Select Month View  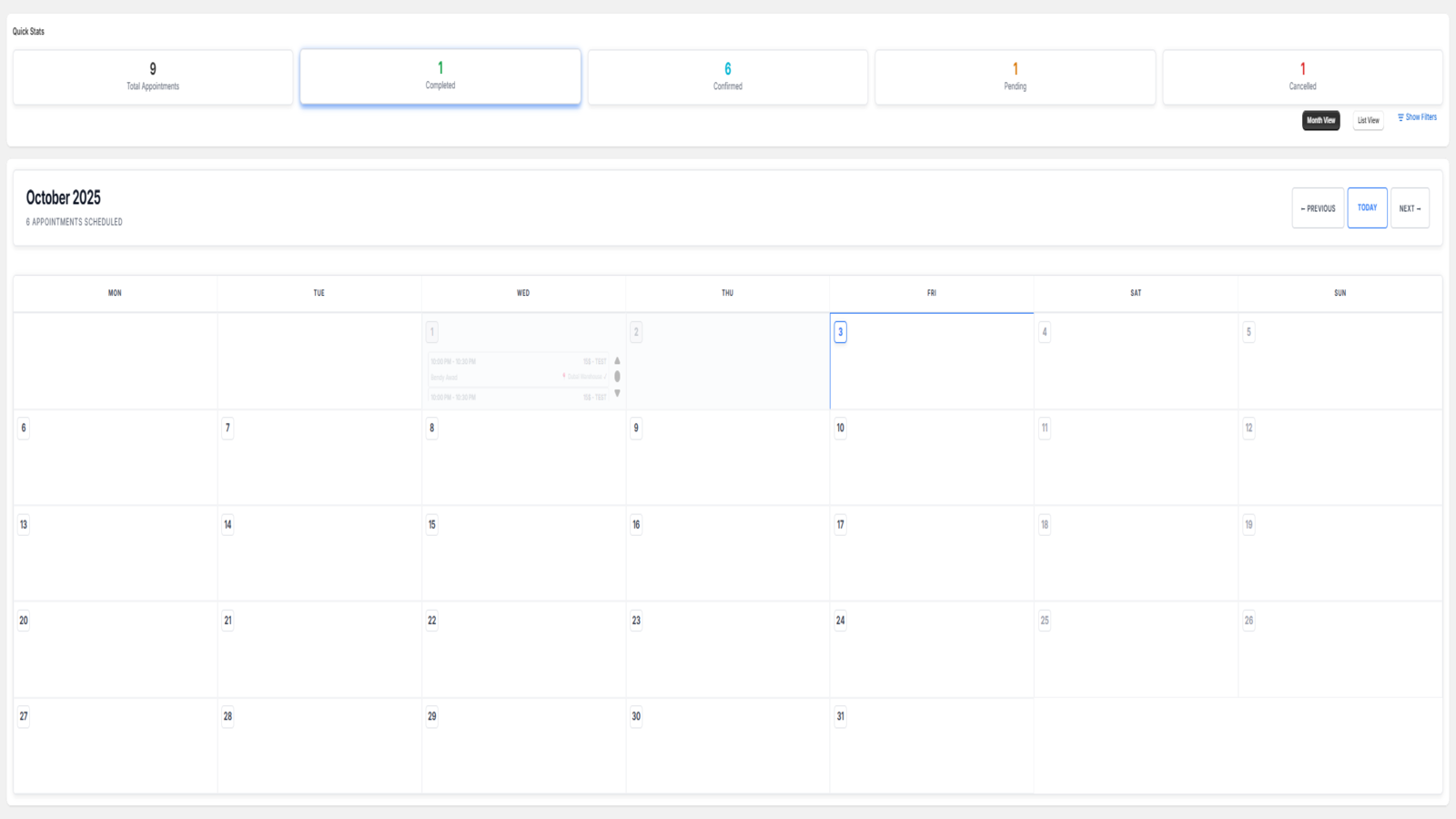[1320, 120]
